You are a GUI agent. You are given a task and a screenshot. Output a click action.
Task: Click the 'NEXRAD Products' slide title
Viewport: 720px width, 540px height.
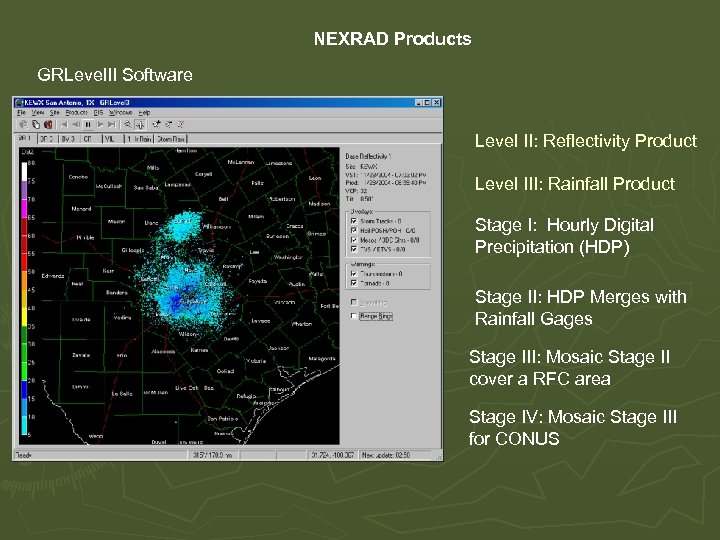coord(393,39)
